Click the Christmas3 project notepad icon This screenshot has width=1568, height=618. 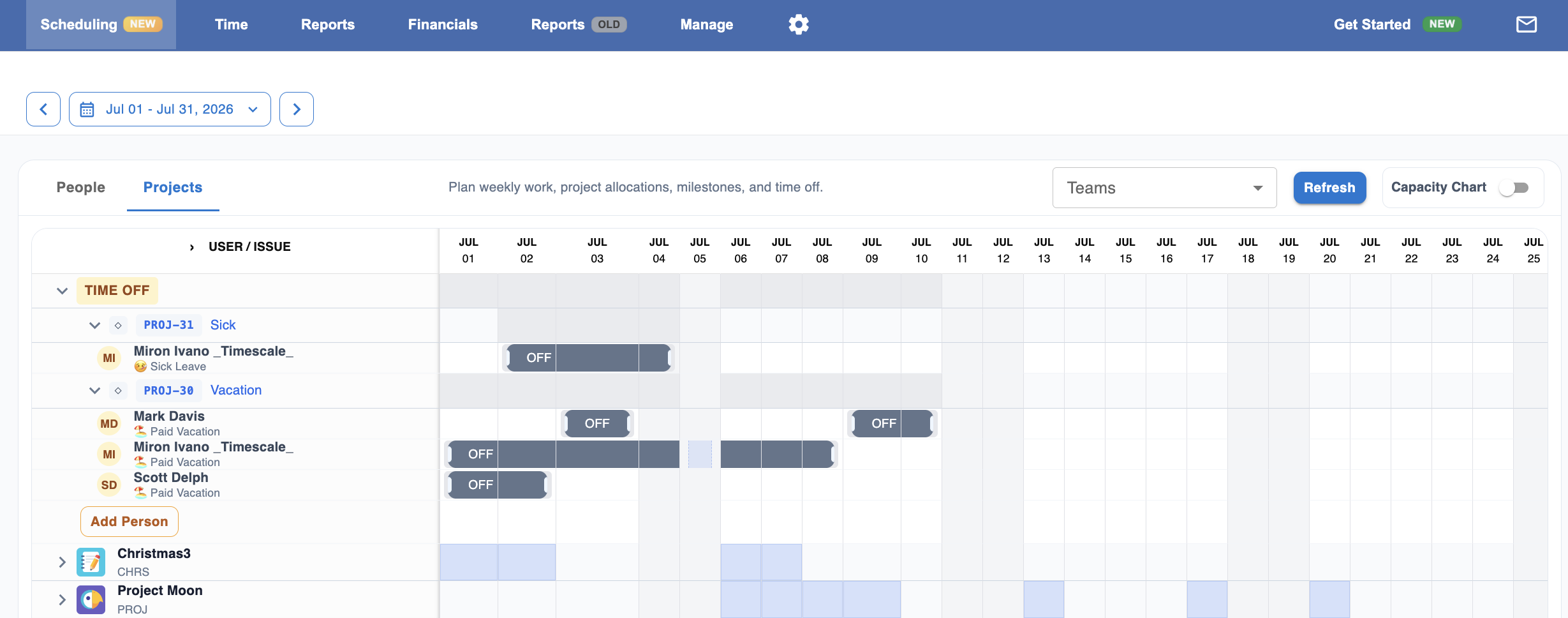pos(91,562)
